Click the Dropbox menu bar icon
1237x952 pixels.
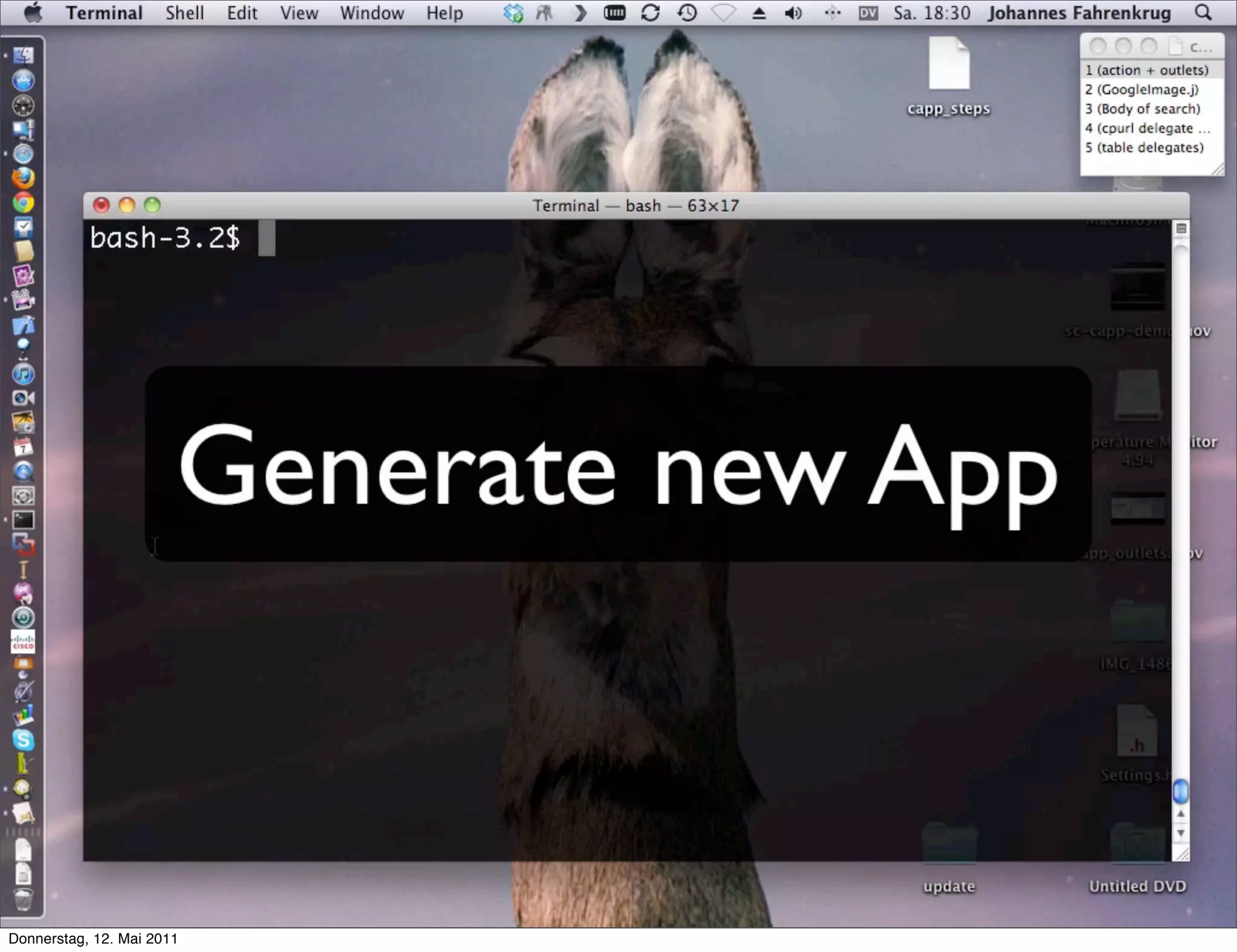[513, 13]
